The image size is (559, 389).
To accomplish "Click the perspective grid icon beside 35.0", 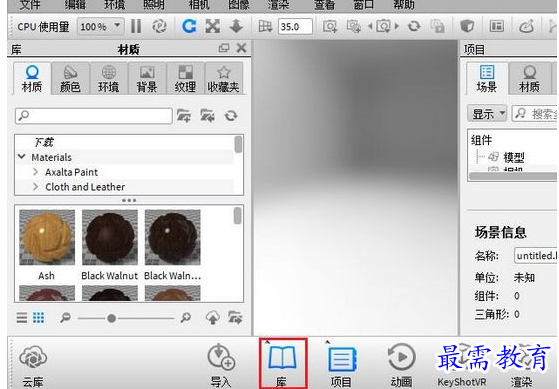I will [x=265, y=26].
